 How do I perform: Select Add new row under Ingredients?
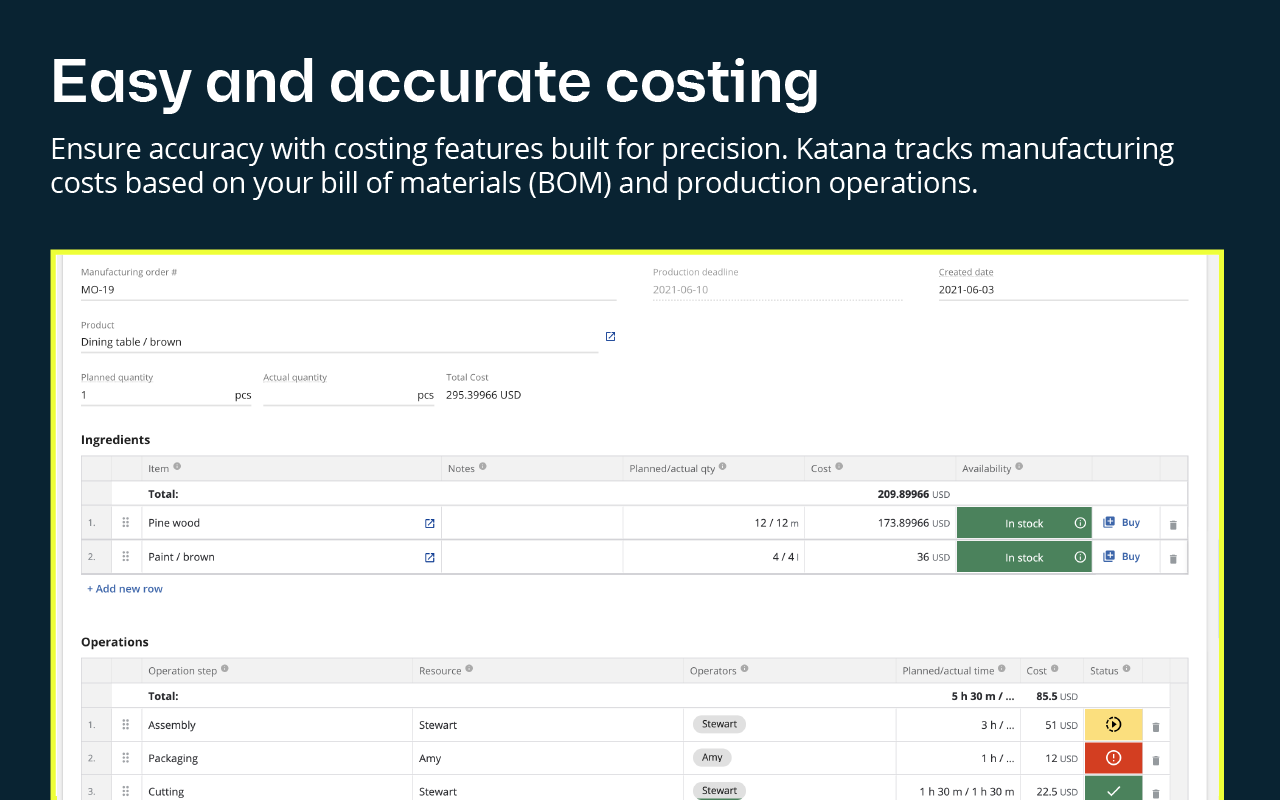124,589
